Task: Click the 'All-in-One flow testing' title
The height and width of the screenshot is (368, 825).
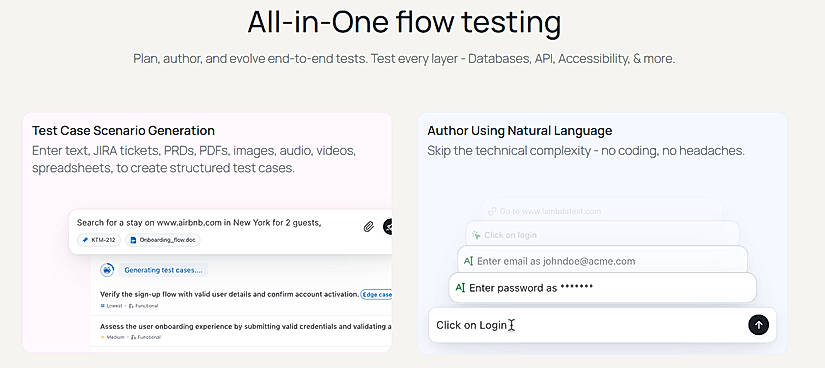Action: [404, 23]
